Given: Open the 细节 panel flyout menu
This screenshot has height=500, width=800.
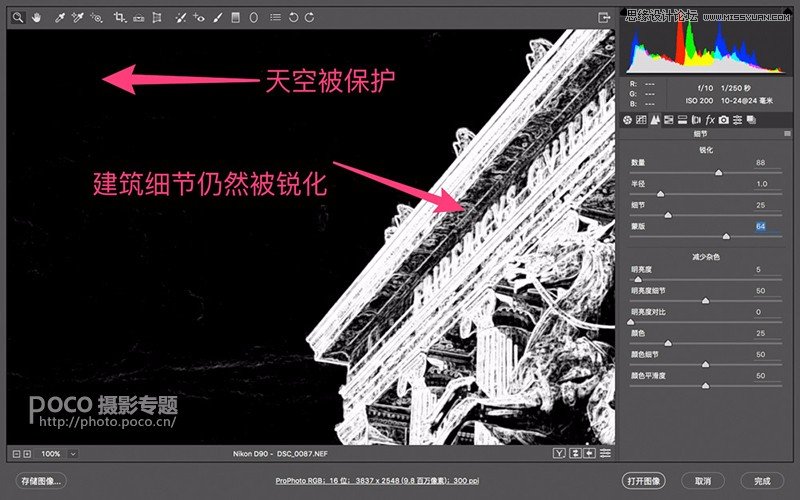Looking at the screenshot, I should point(787,134).
